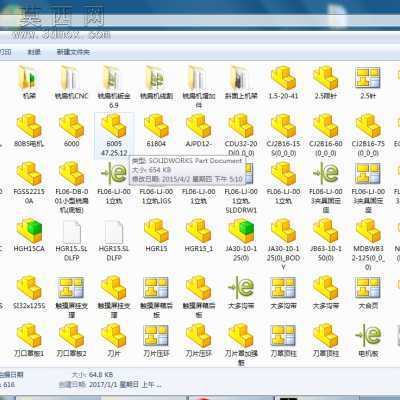Open the 铣扁机CNC folder
400x400 pixels.
click(71, 83)
